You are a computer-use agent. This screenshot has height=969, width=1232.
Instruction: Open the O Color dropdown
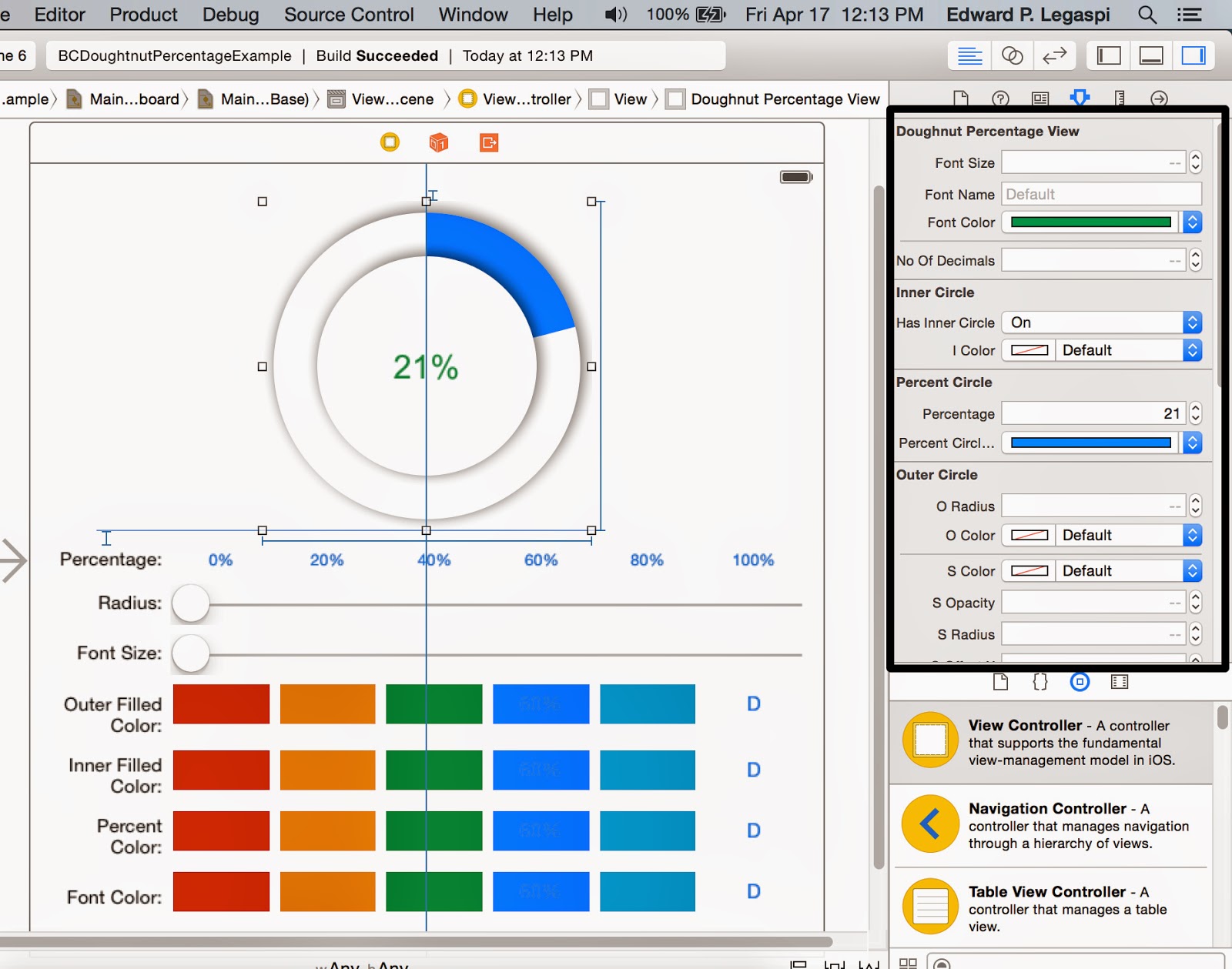point(1129,535)
